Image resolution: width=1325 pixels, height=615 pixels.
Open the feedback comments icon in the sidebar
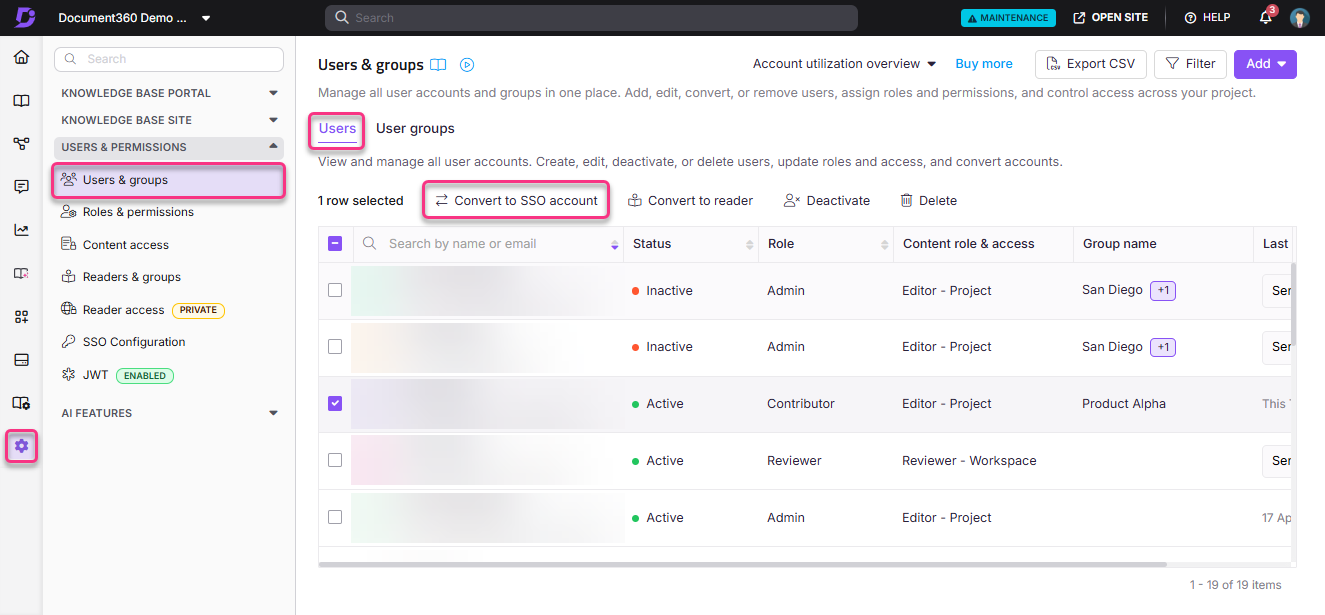click(x=21, y=186)
